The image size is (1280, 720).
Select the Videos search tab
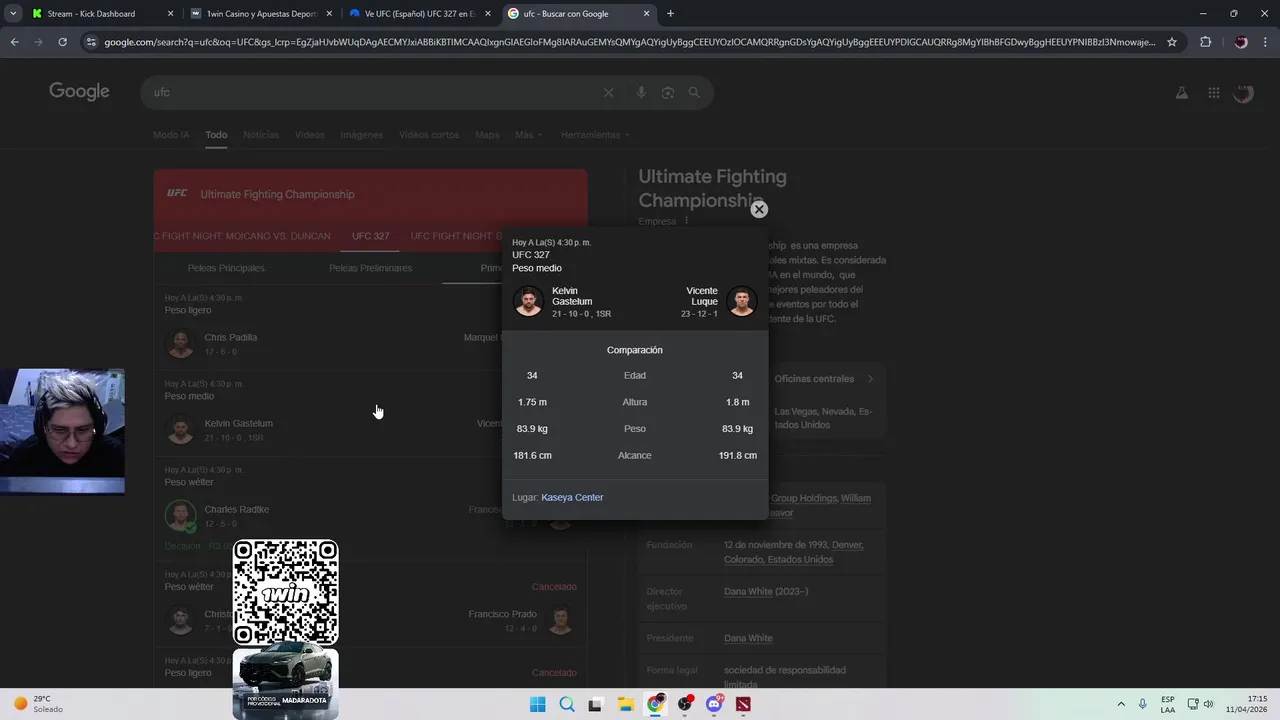coord(310,135)
